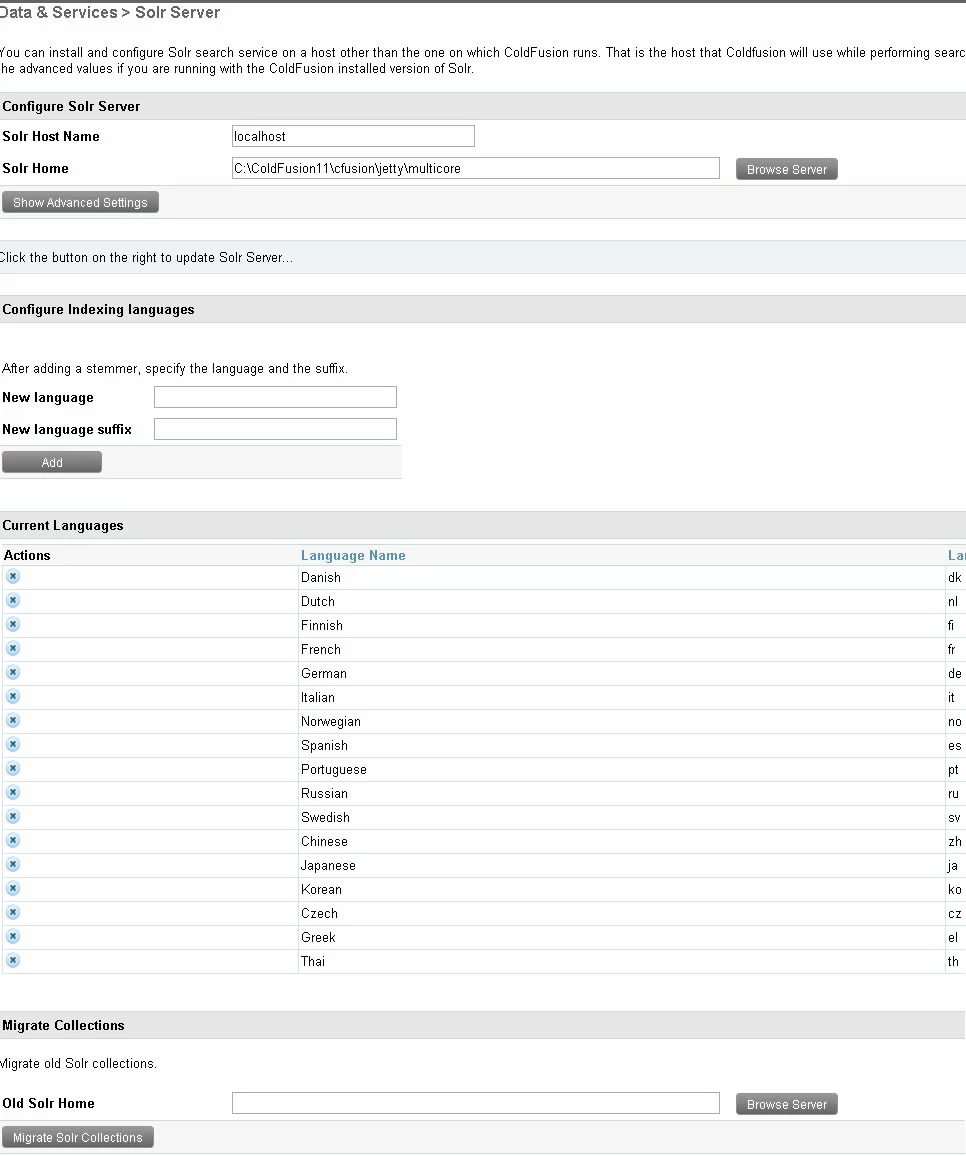Remove the Swedish language row

(13, 816)
